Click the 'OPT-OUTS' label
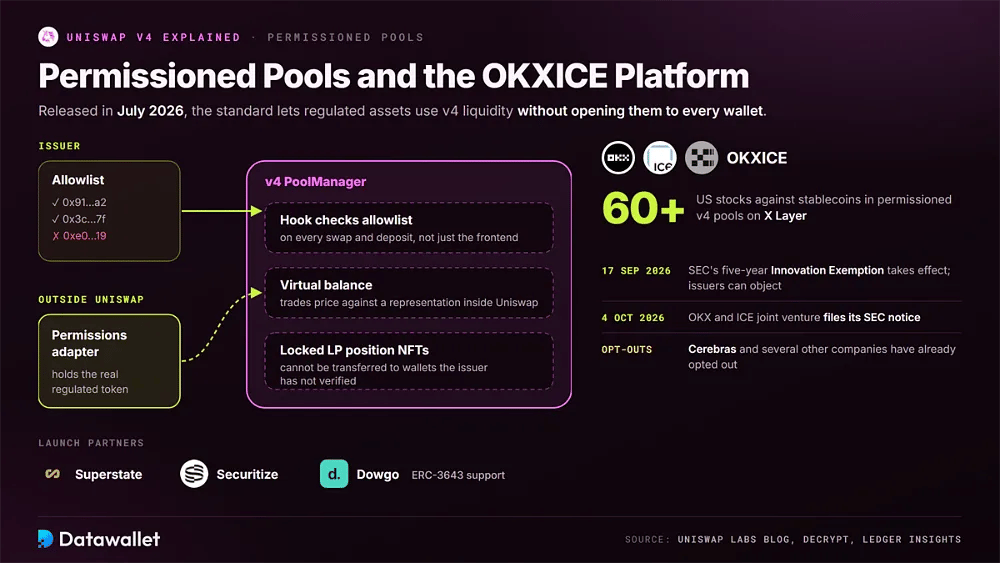The height and width of the screenshot is (563, 1000). [x=627, y=349]
